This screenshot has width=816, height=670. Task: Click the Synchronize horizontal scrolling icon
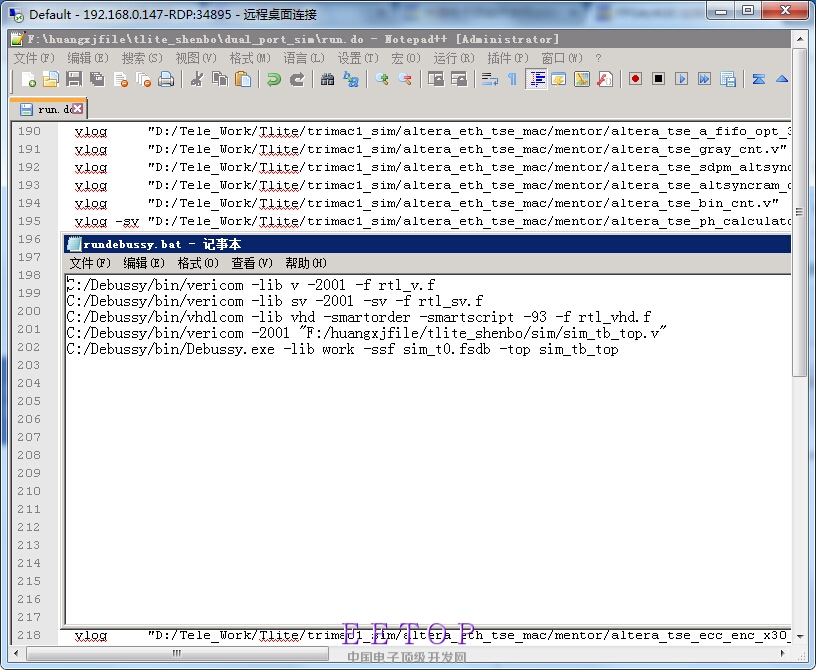(x=458, y=79)
